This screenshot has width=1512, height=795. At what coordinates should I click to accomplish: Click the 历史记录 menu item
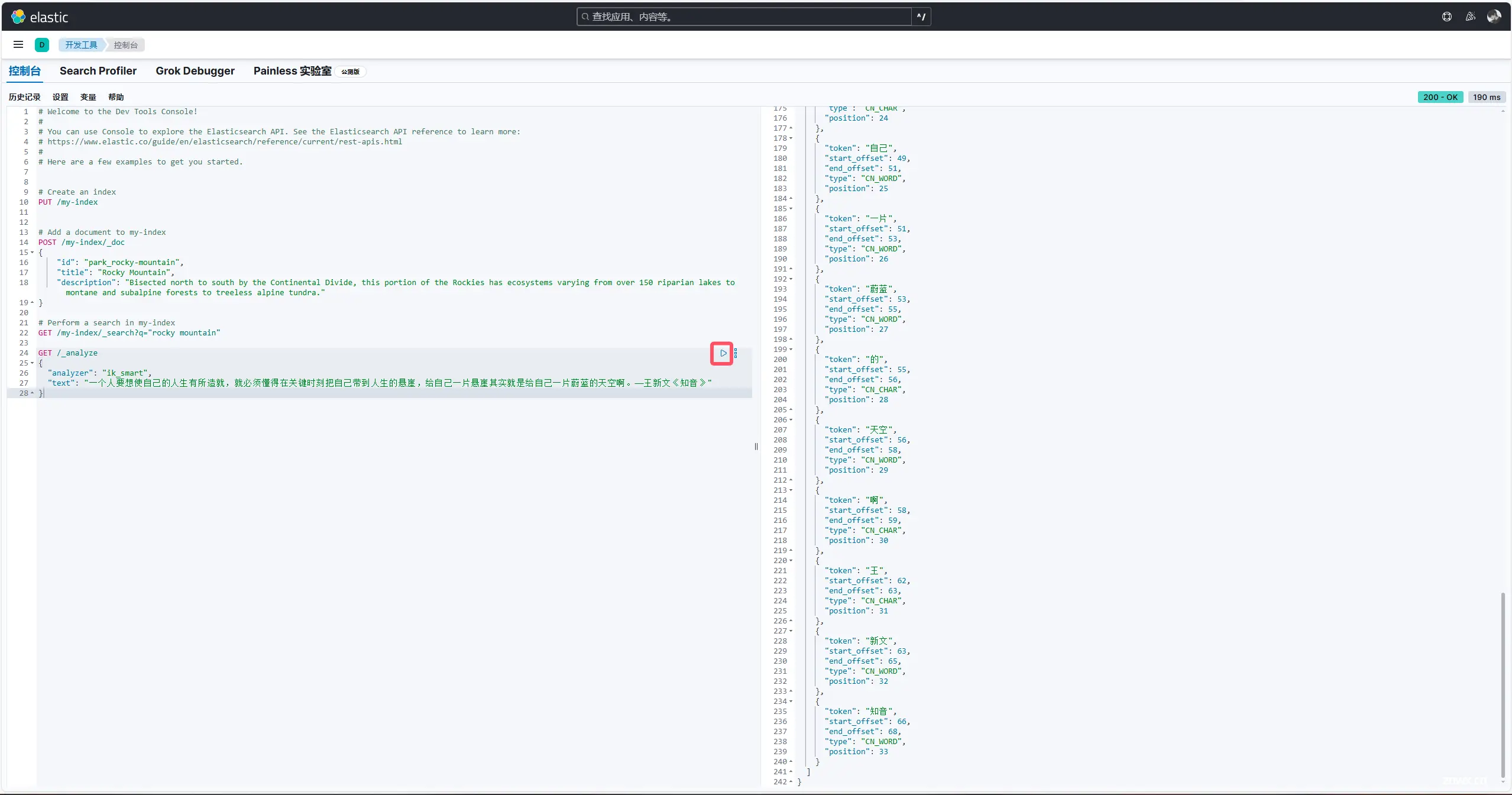[24, 97]
